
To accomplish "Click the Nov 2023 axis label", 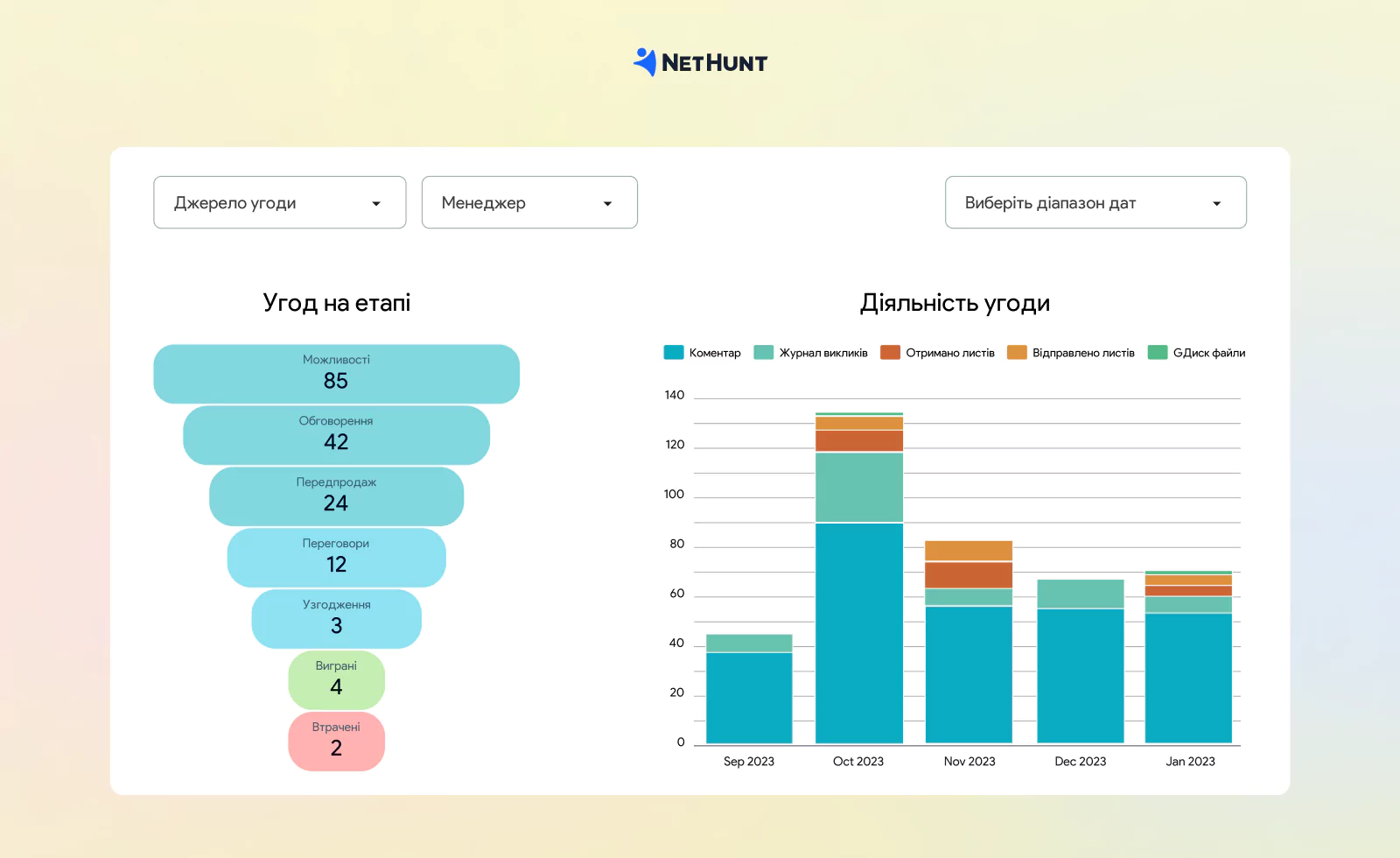I will [969, 762].
